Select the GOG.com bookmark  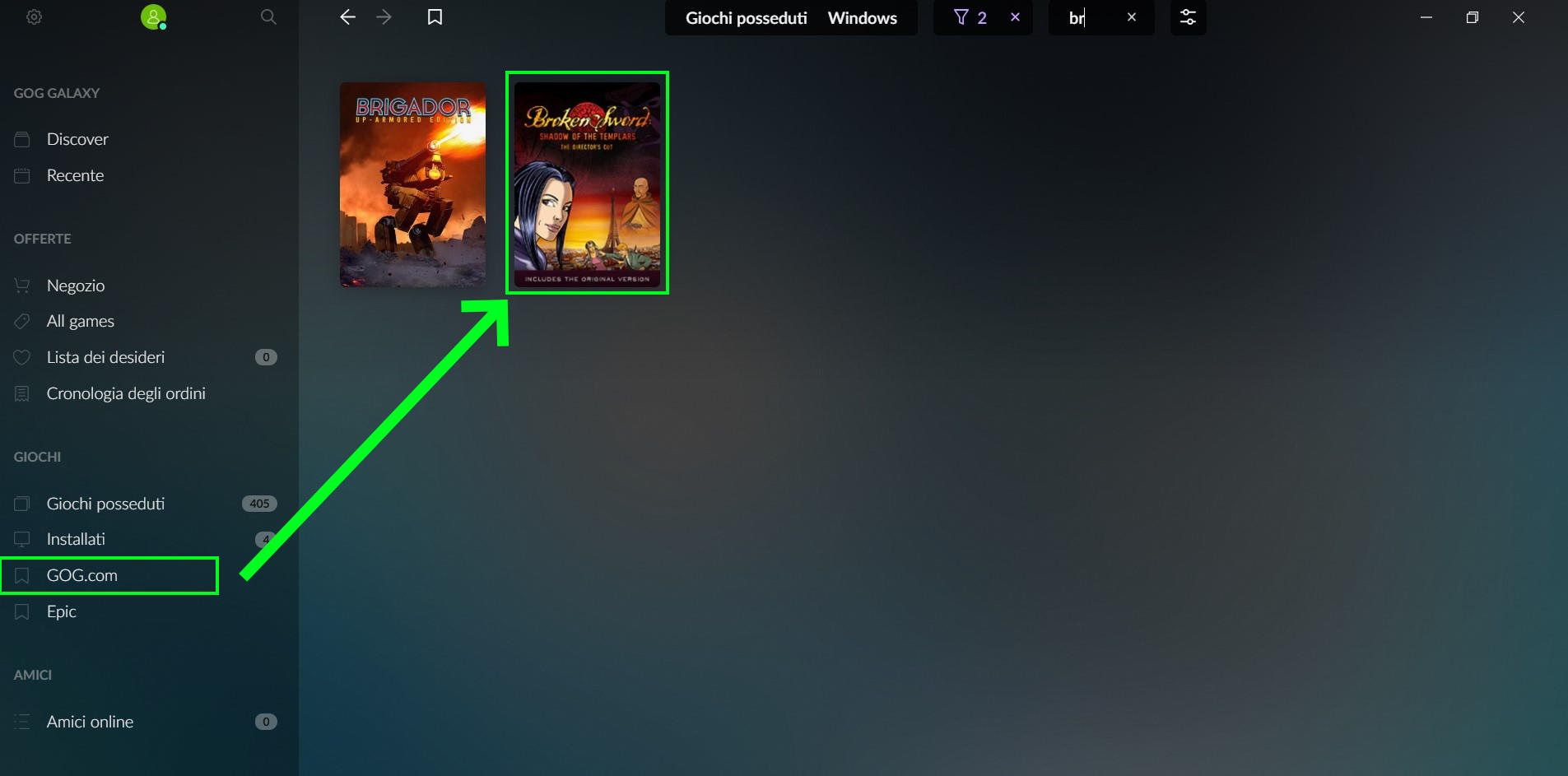coord(82,575)
